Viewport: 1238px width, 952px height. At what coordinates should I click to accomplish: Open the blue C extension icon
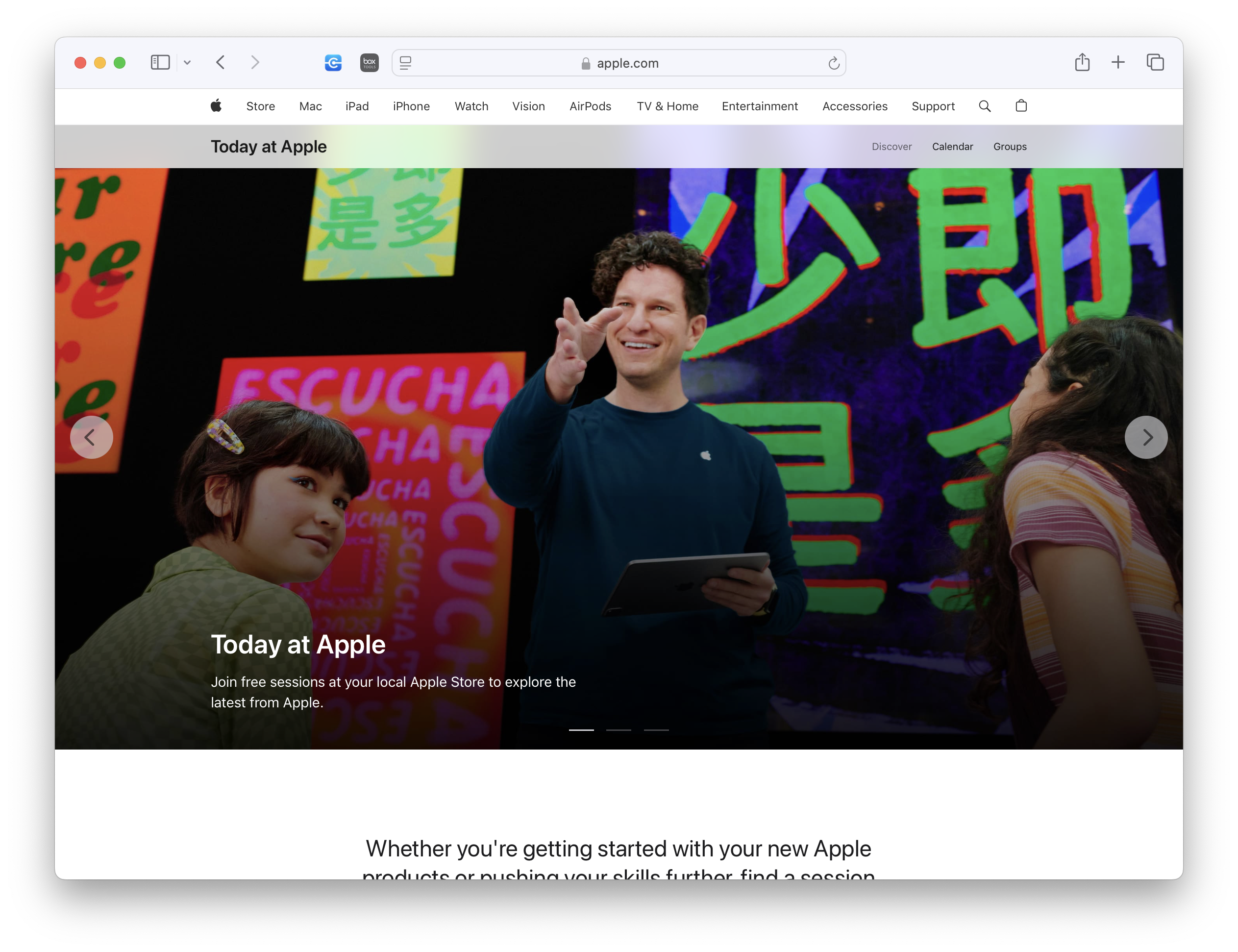pos(333,62)
